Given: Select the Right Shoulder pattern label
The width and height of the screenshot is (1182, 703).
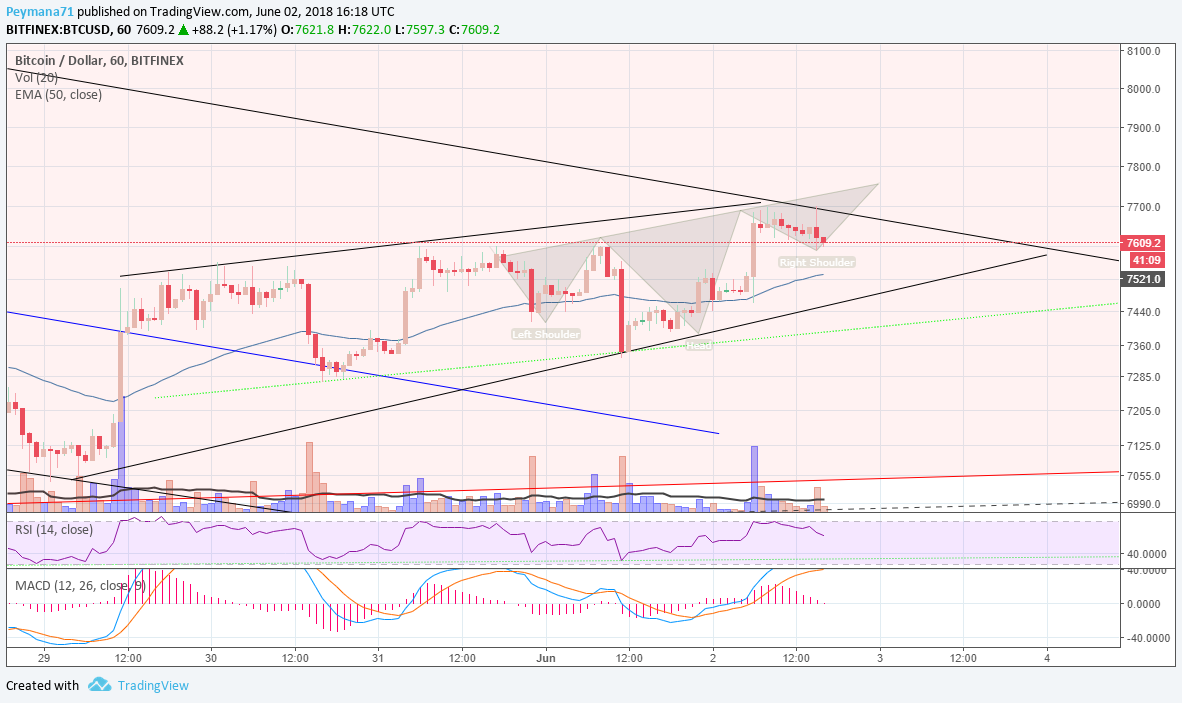Looking at the screenshot, I should point(817,262).
